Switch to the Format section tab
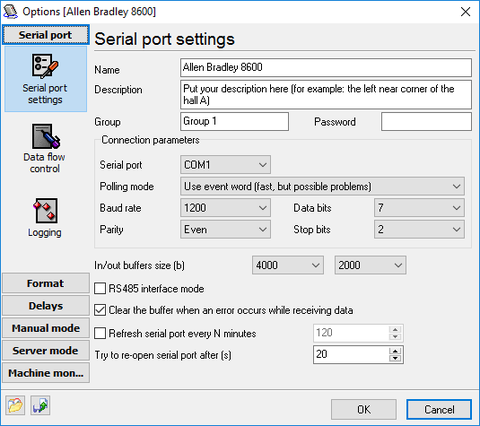 pyautogui.click(x=46, y=283)
